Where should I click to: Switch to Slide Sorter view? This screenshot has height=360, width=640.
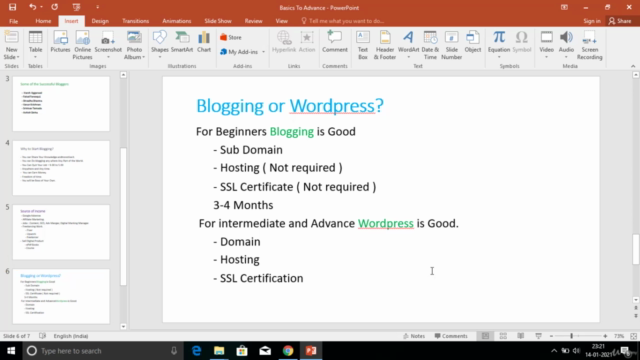click(503, 336)
